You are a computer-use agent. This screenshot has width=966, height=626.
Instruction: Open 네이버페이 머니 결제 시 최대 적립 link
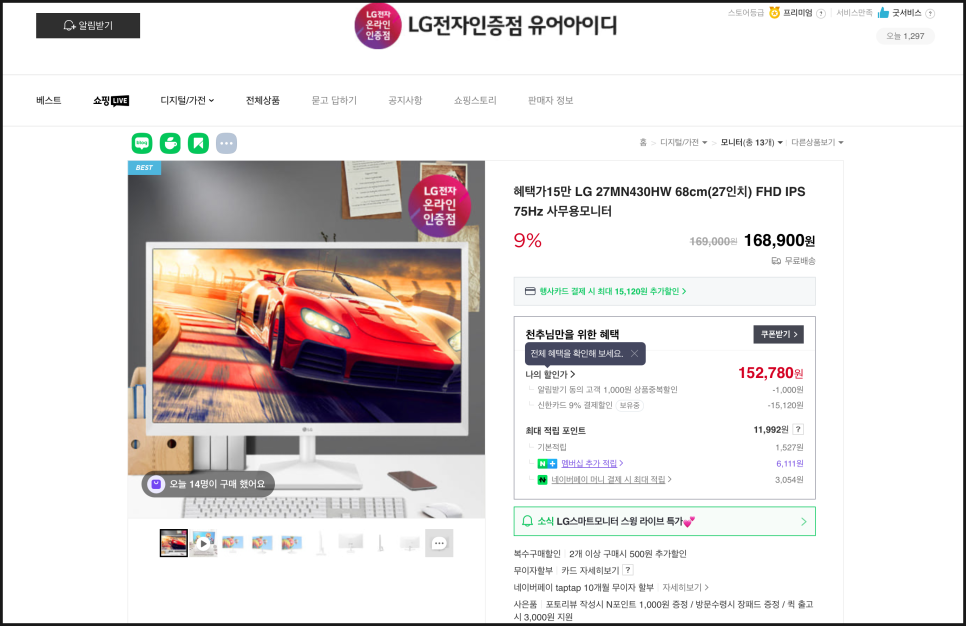tap(611, 479)
